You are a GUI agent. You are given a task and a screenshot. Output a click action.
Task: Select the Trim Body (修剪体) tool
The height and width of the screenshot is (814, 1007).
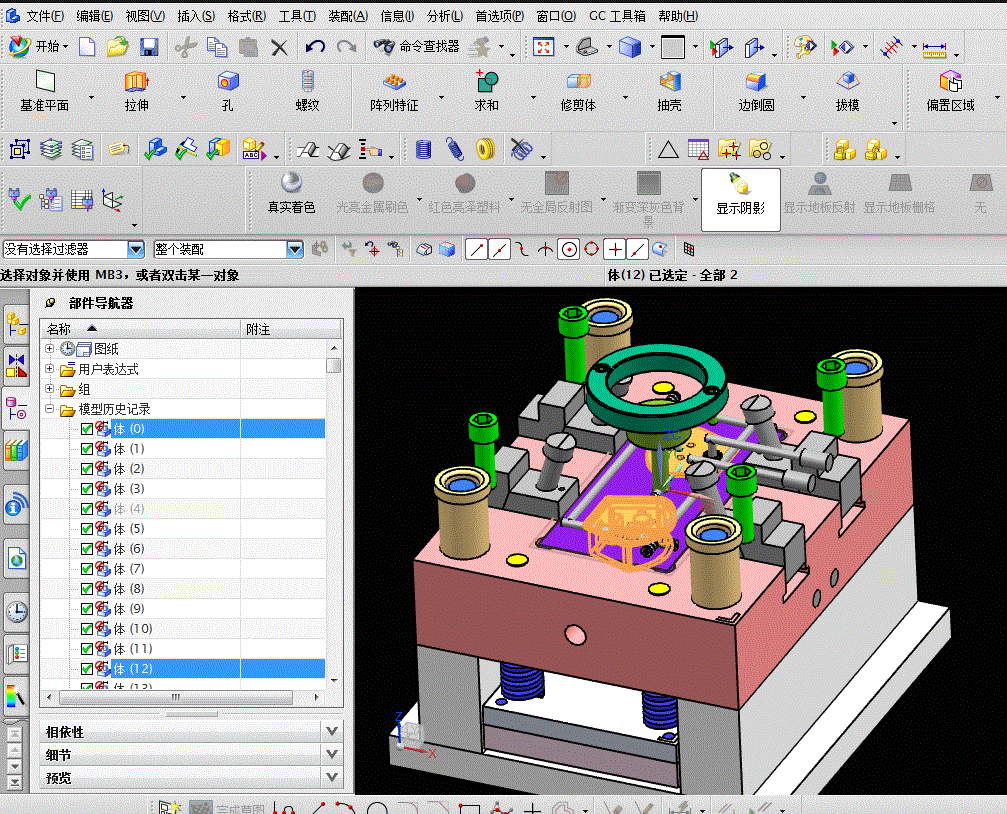pos(578,91)
